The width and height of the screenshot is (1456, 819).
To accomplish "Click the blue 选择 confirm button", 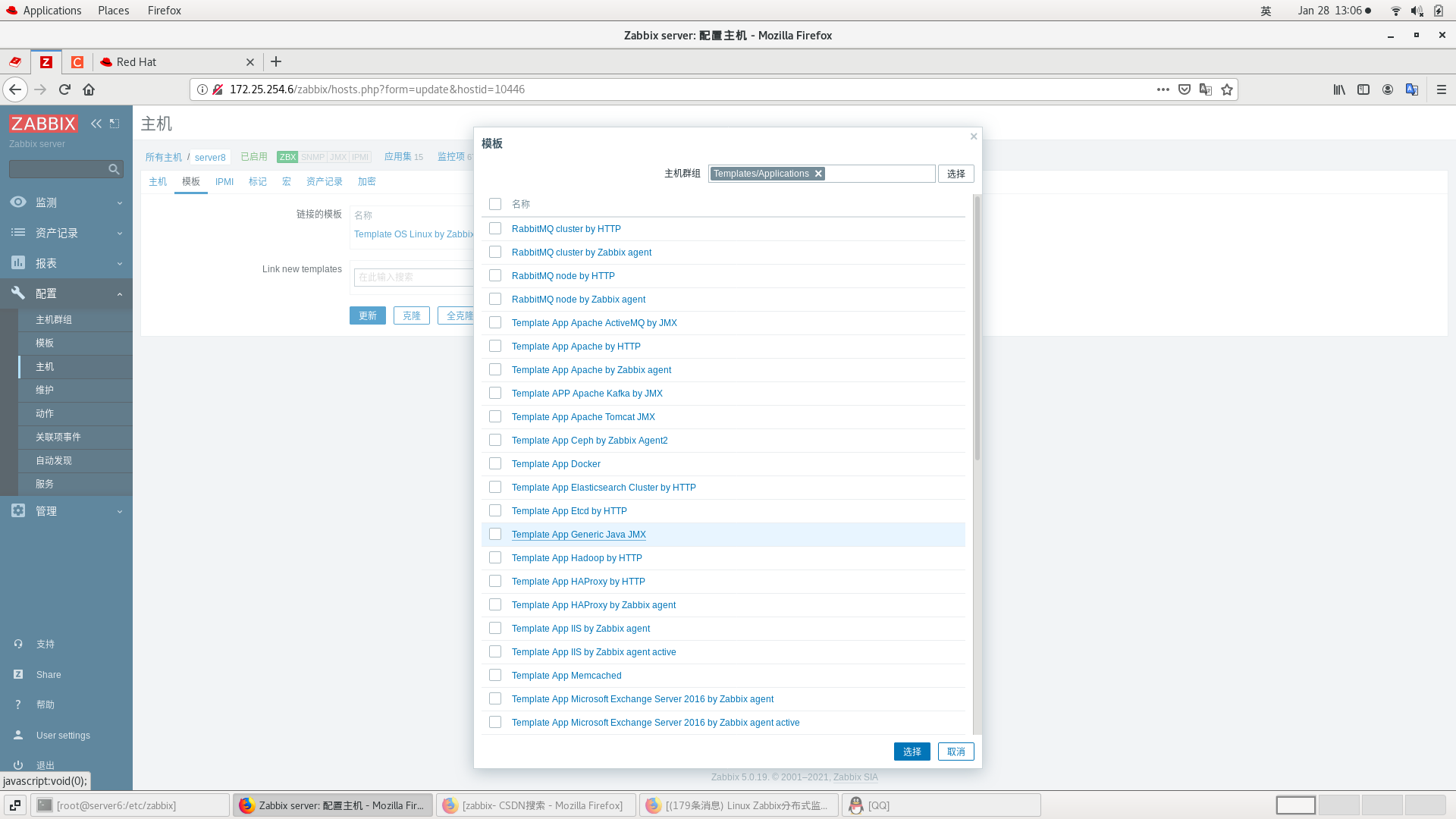I will [x=912, y=752].
